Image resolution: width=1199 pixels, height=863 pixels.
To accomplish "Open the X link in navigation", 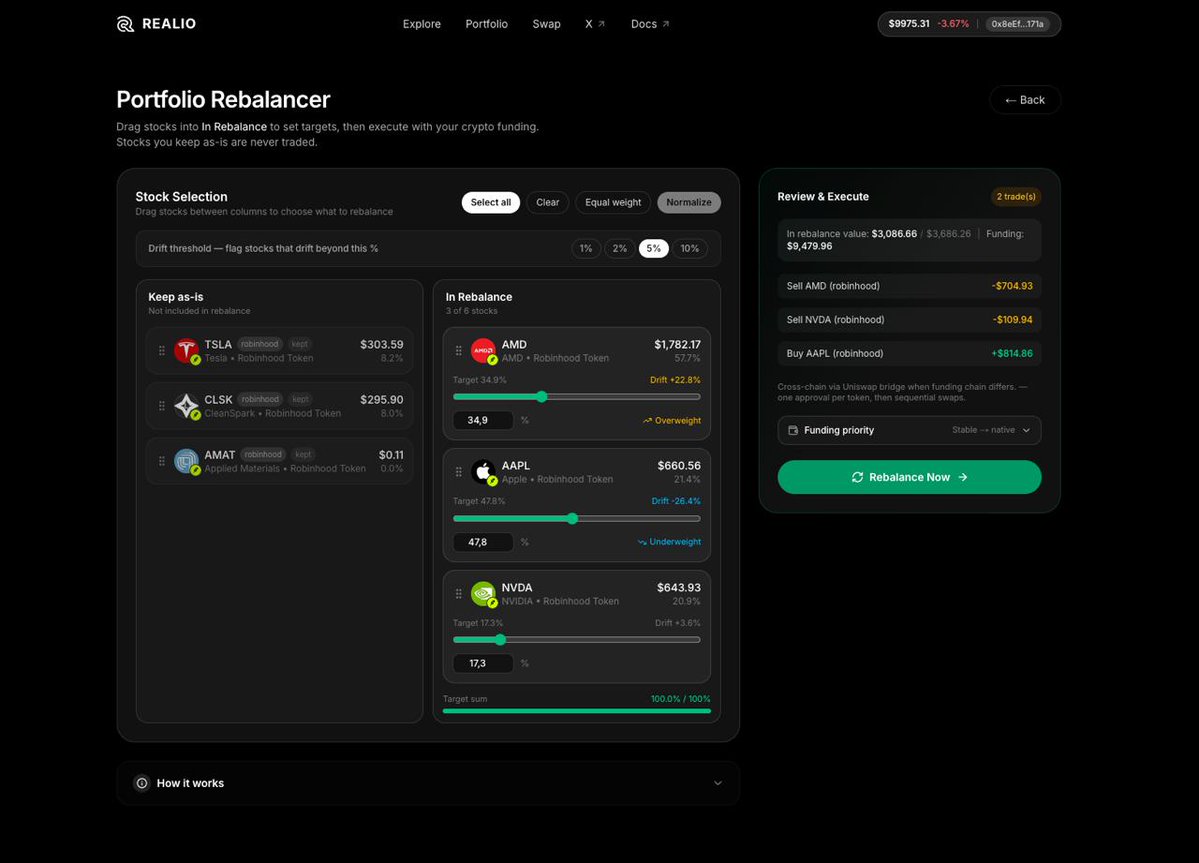I will point(595,24).
